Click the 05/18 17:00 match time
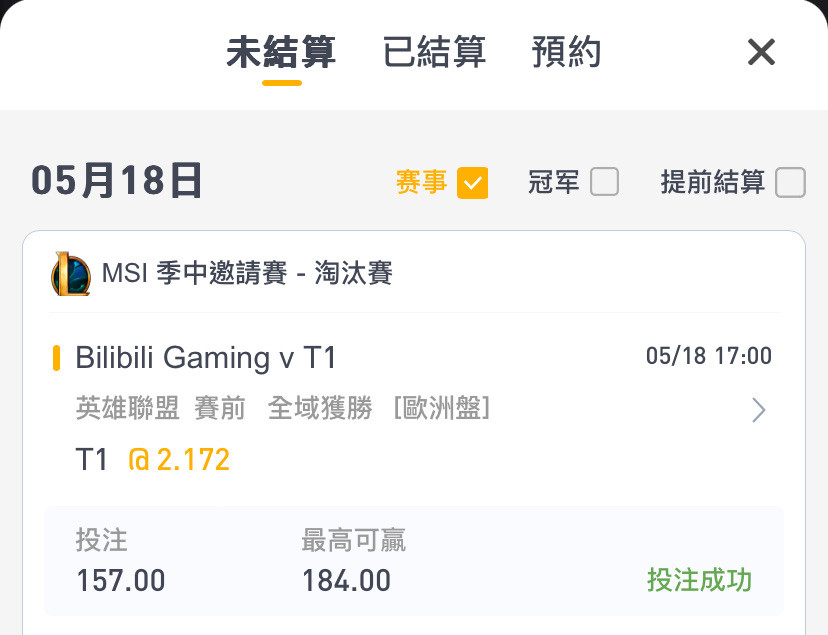 pos(709,356)
